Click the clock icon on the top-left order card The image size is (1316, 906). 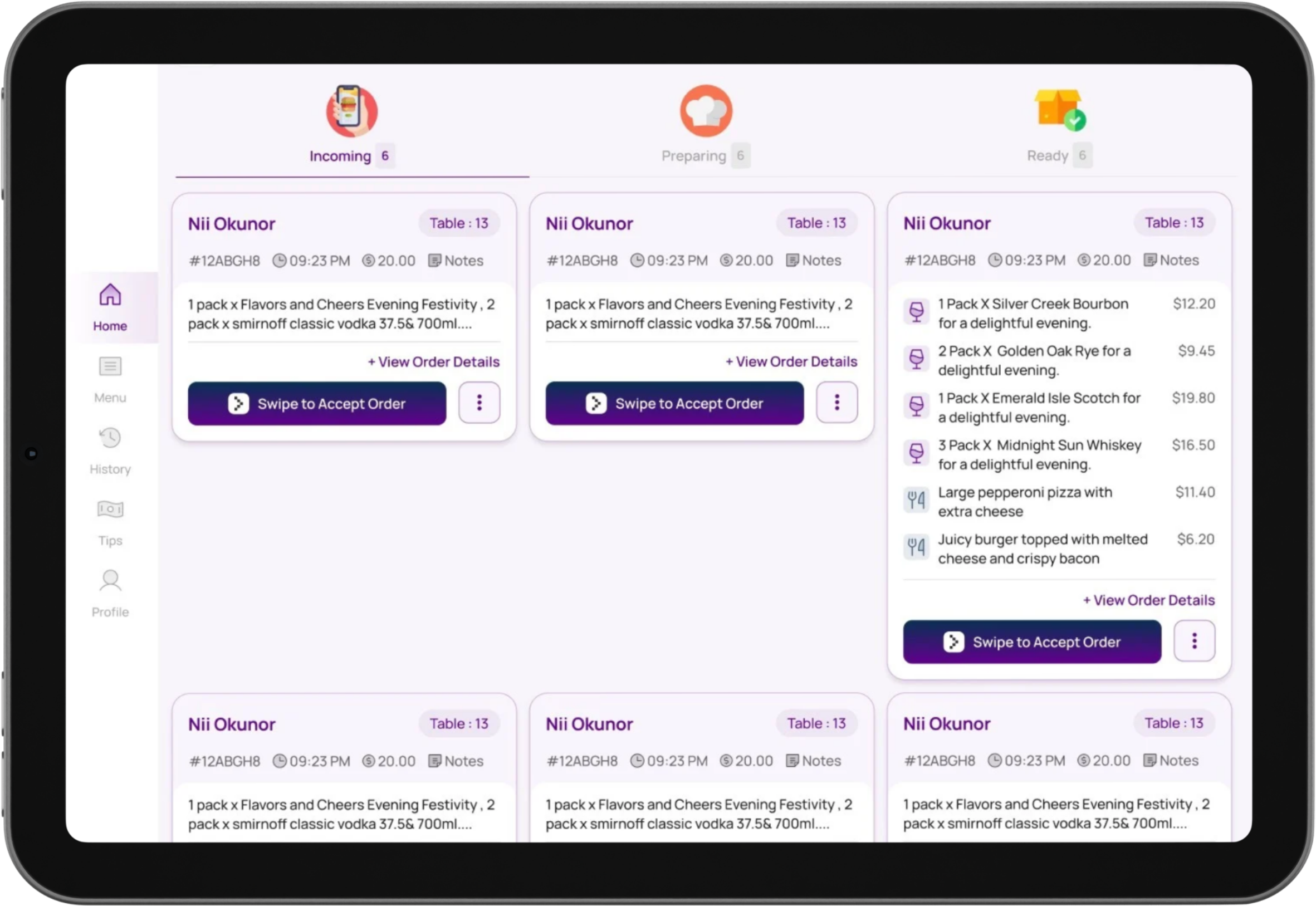280,261
